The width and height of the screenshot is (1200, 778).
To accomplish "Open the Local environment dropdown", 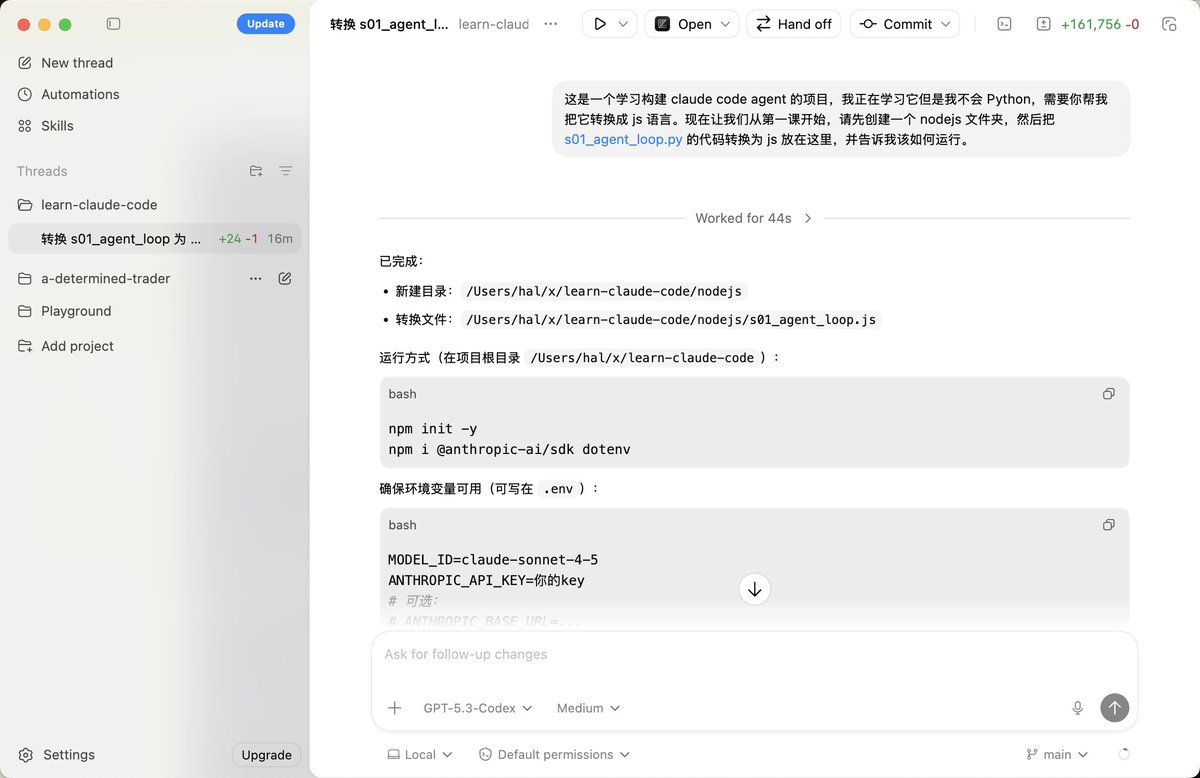I will click(x=420, y=755).
